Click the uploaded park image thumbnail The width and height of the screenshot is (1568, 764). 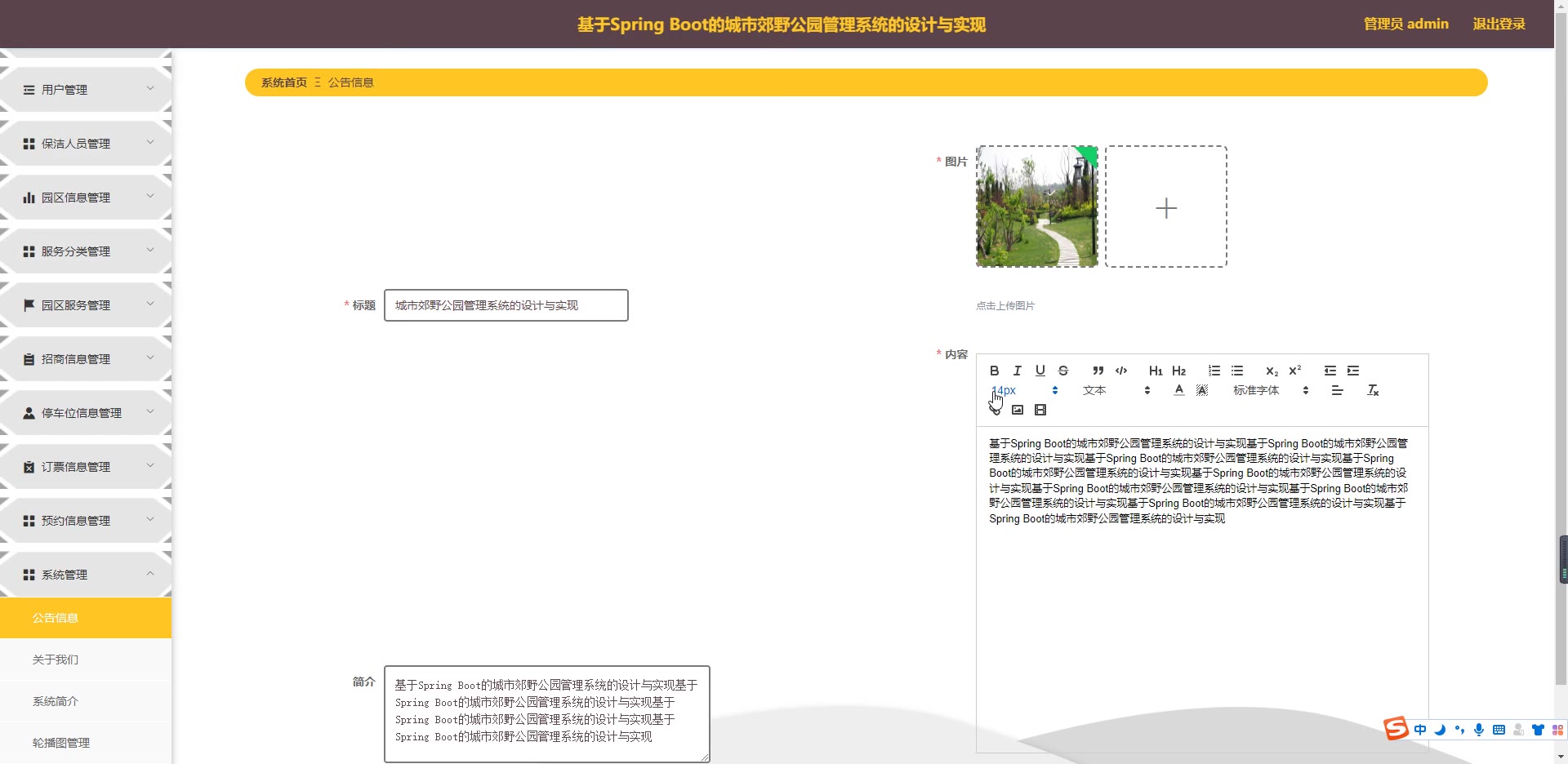click(x=1037, y=207)
